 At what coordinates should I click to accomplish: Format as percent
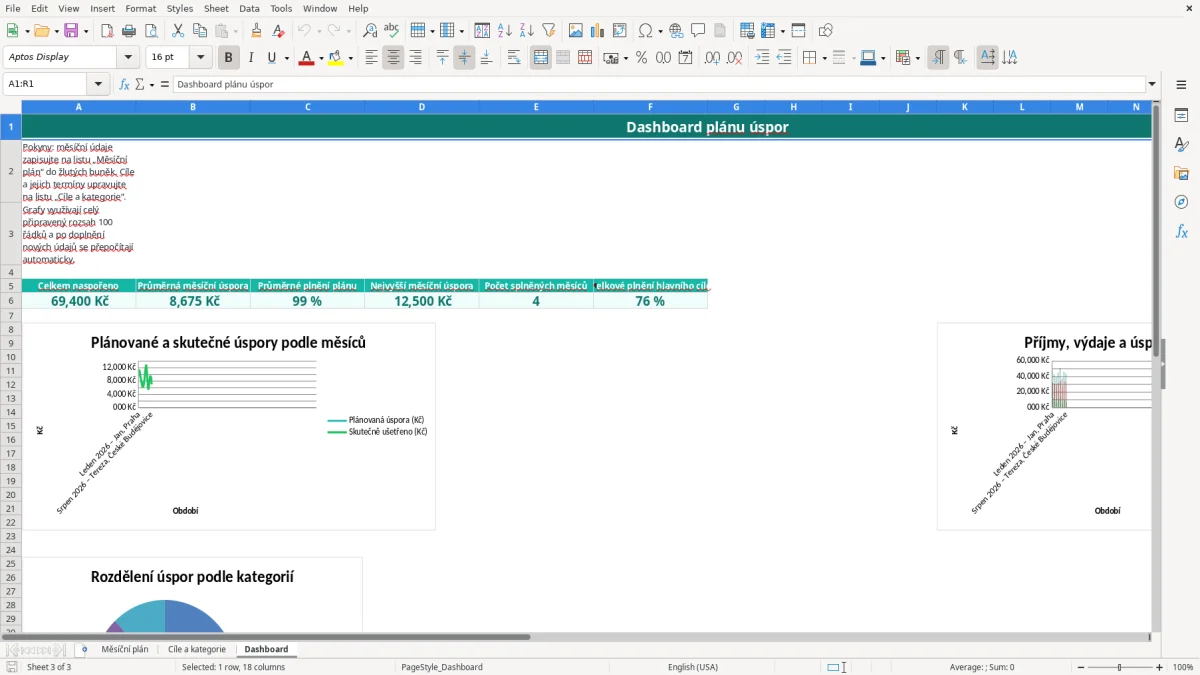pyautogui.click(x=641, y=58)
